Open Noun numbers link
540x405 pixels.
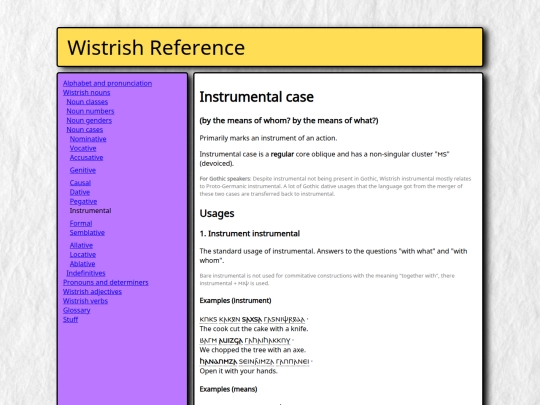tap(90, 111)
